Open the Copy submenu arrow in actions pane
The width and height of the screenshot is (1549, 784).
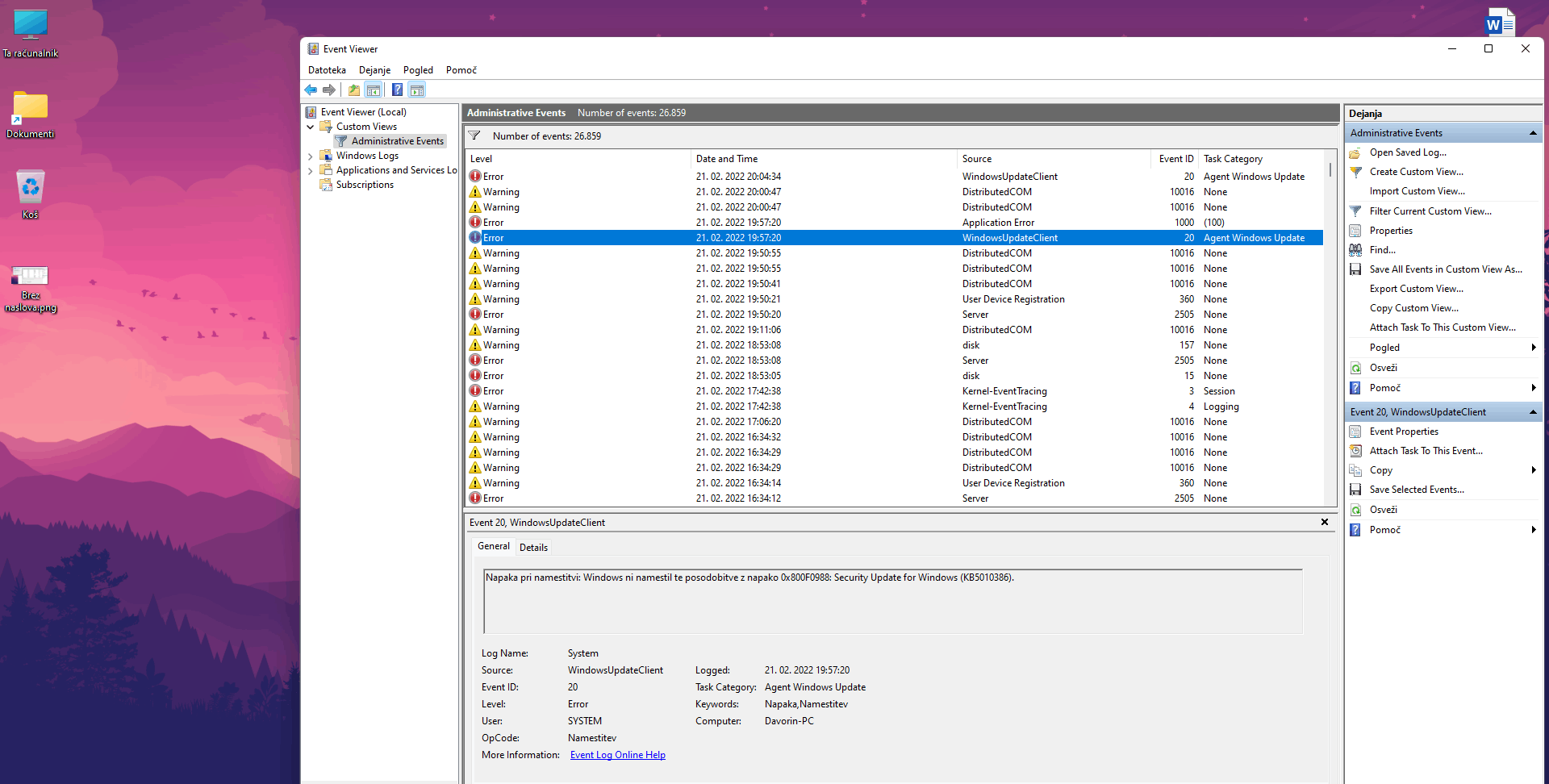point(1534,470)
